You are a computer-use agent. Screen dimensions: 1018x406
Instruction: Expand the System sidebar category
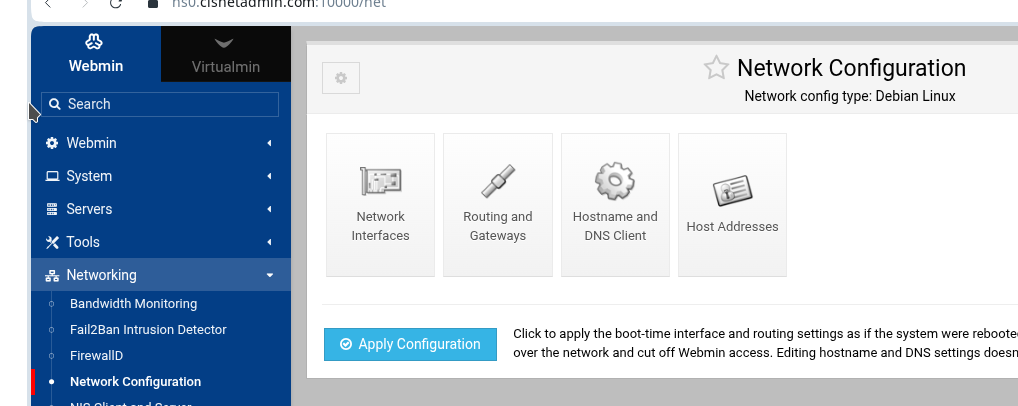pos(161,176)
